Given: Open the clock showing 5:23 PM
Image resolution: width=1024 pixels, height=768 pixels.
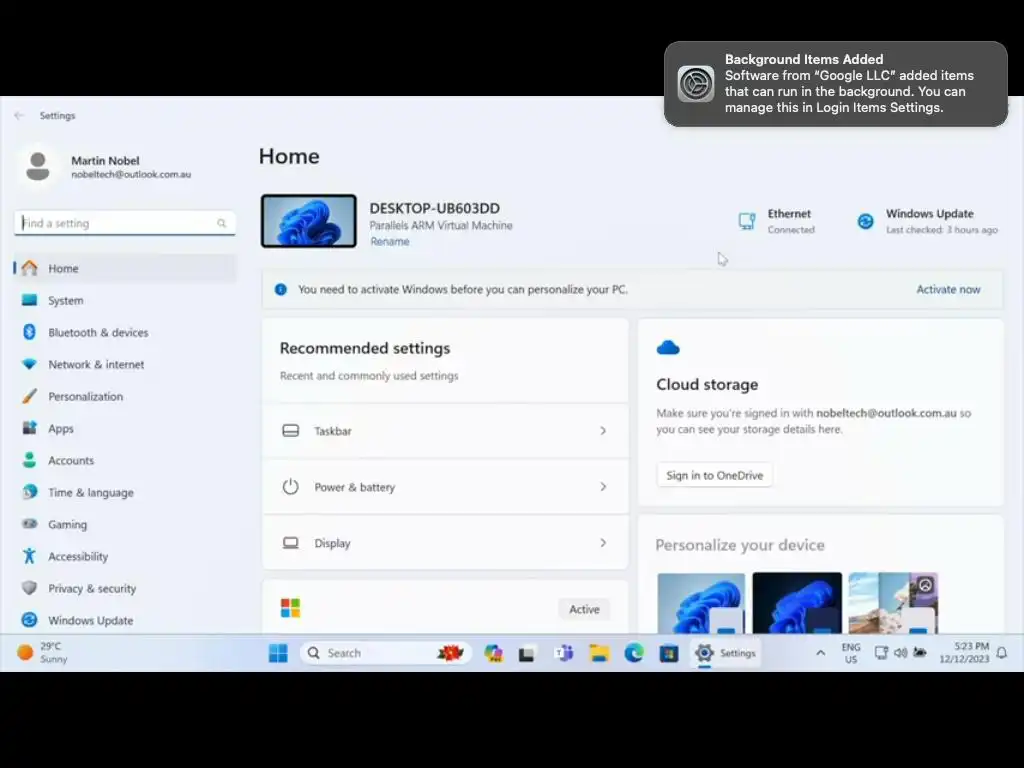Looking at the screenshot, I should click(965, 653).
